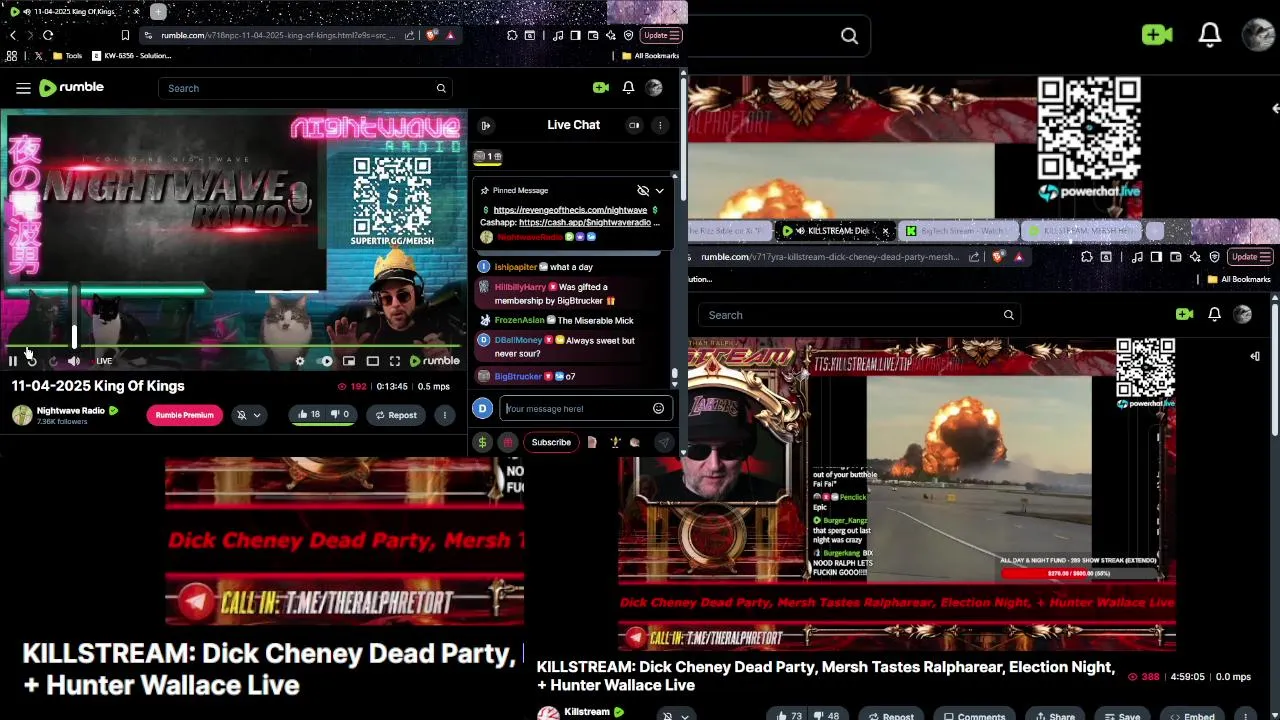Click green go-live camera icon, left window
Image resolution: width=1280 pixels, height=720 pixels.
pyautogui.click(x=601, y=88)
